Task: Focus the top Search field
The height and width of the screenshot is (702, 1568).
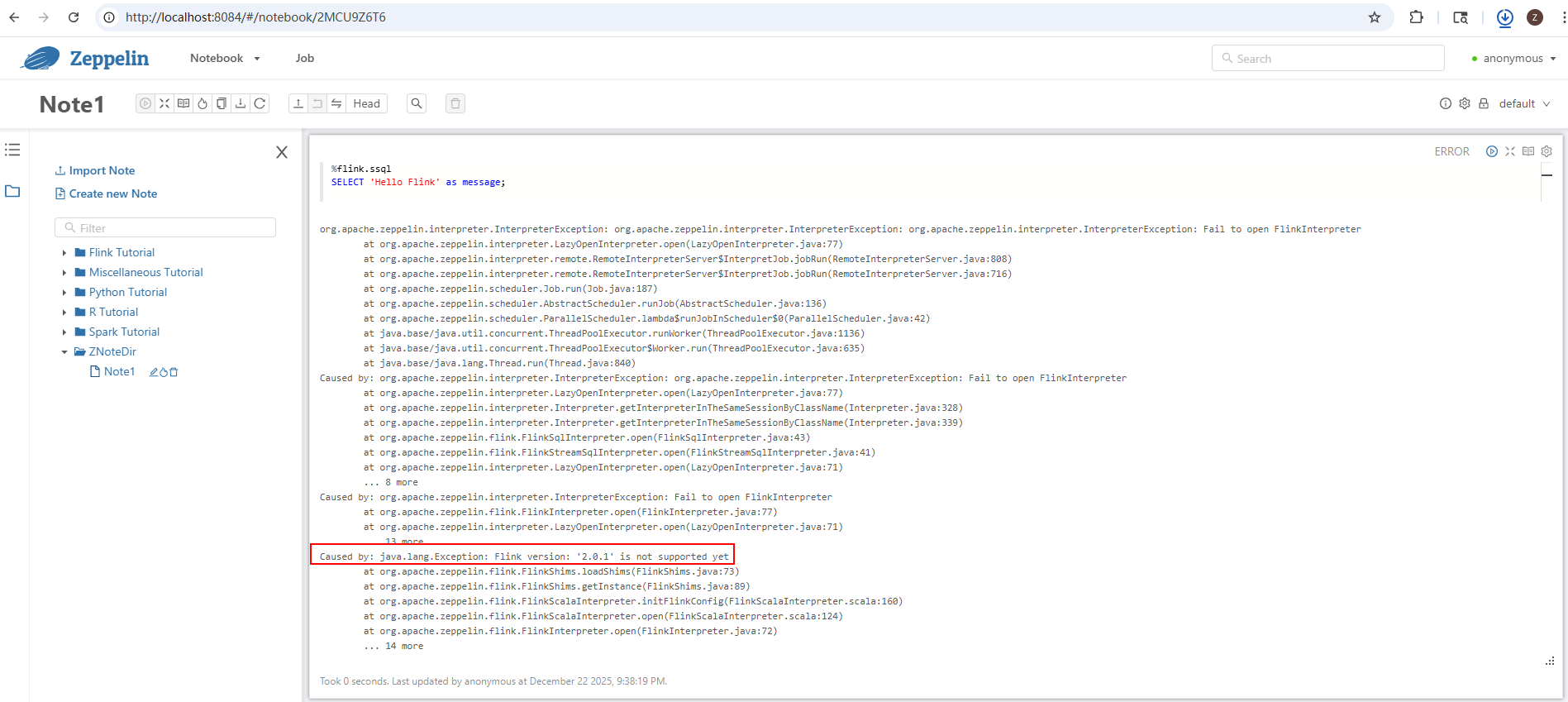Action: pos(1327,58)
